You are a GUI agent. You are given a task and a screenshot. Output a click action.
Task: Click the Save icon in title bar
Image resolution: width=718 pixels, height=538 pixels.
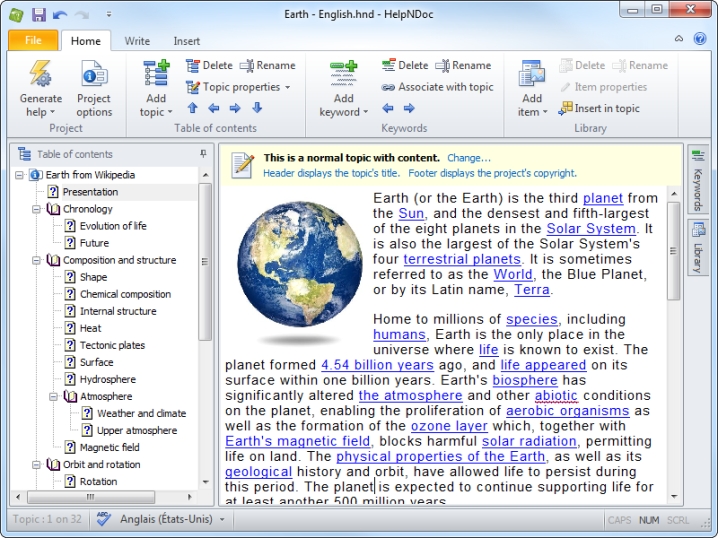39,14
